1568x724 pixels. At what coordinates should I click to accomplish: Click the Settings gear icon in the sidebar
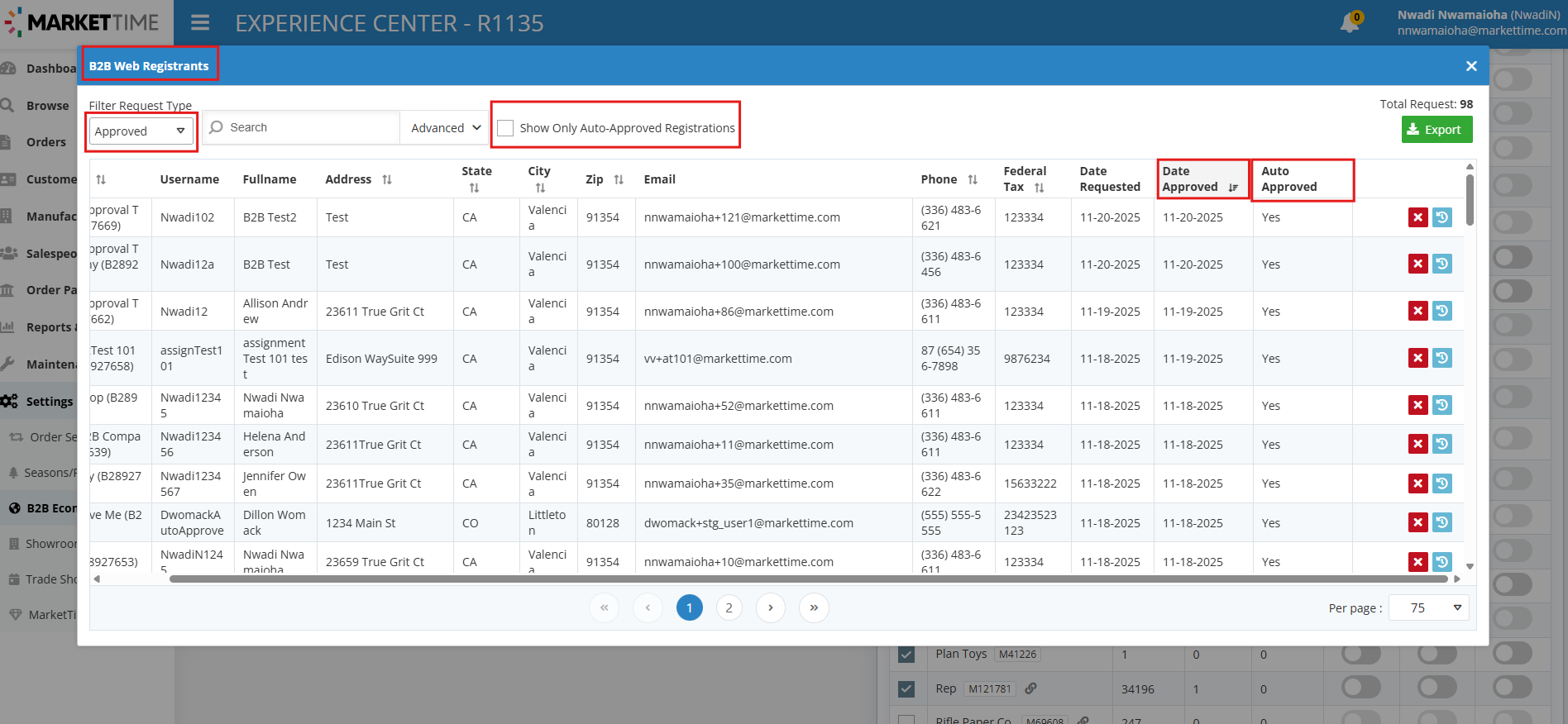9,401
